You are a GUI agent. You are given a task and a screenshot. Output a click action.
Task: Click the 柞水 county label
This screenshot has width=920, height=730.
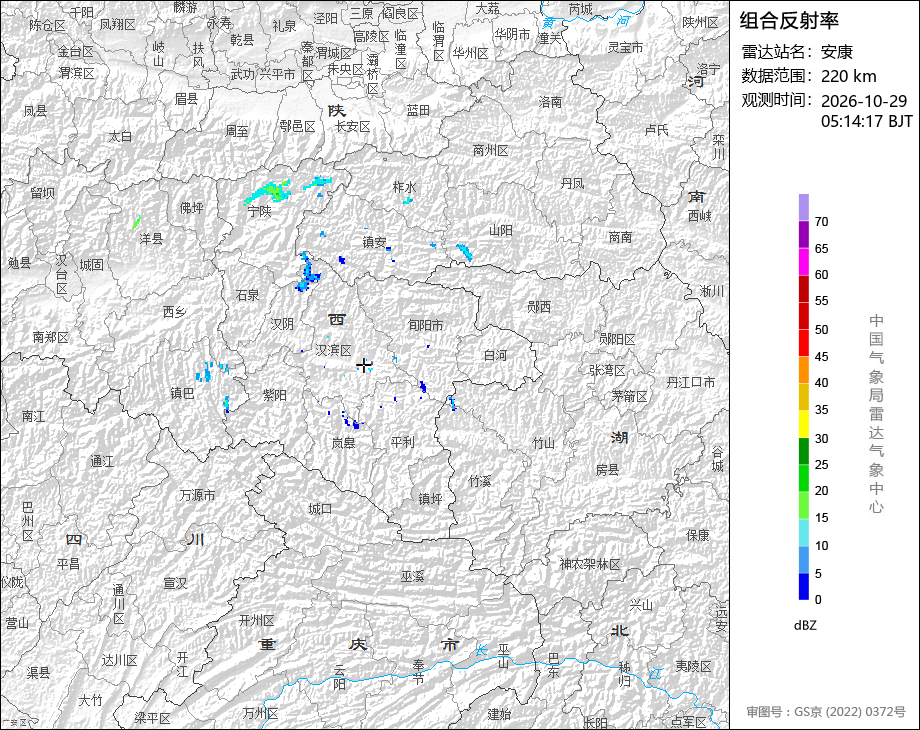tap(404, 187)
